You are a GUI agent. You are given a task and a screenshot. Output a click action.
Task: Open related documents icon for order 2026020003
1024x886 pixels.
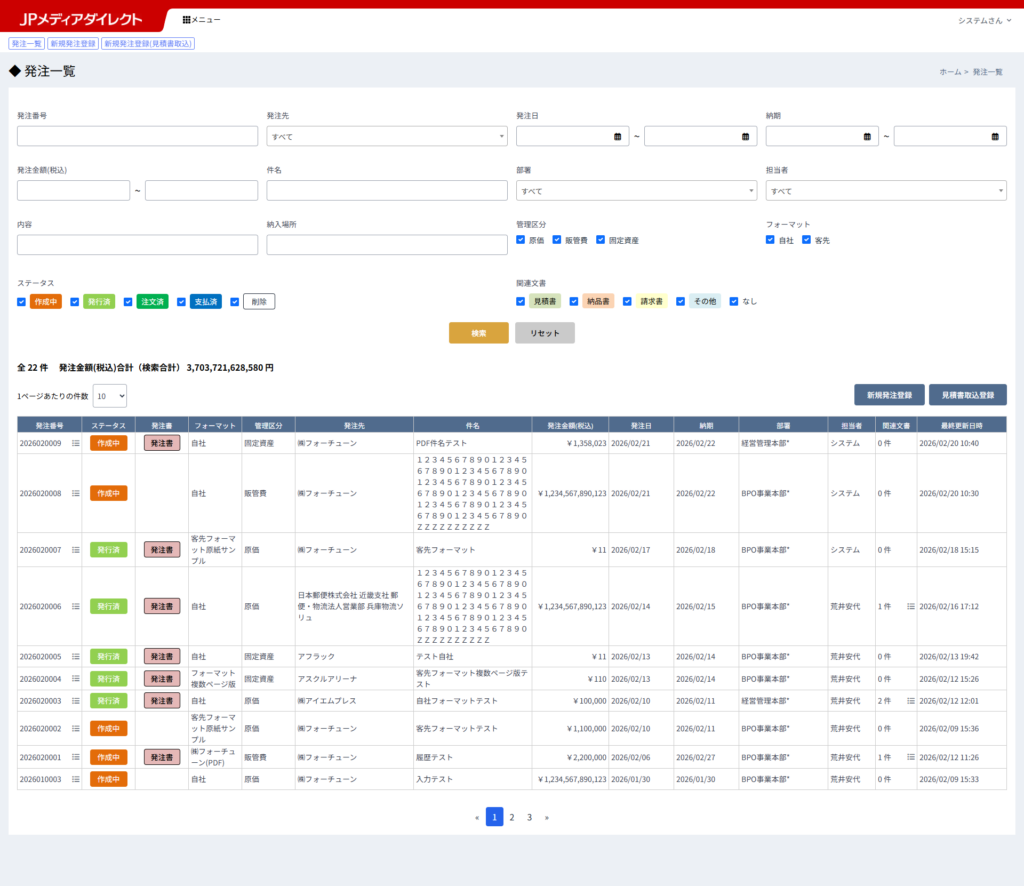click(910, 701)
